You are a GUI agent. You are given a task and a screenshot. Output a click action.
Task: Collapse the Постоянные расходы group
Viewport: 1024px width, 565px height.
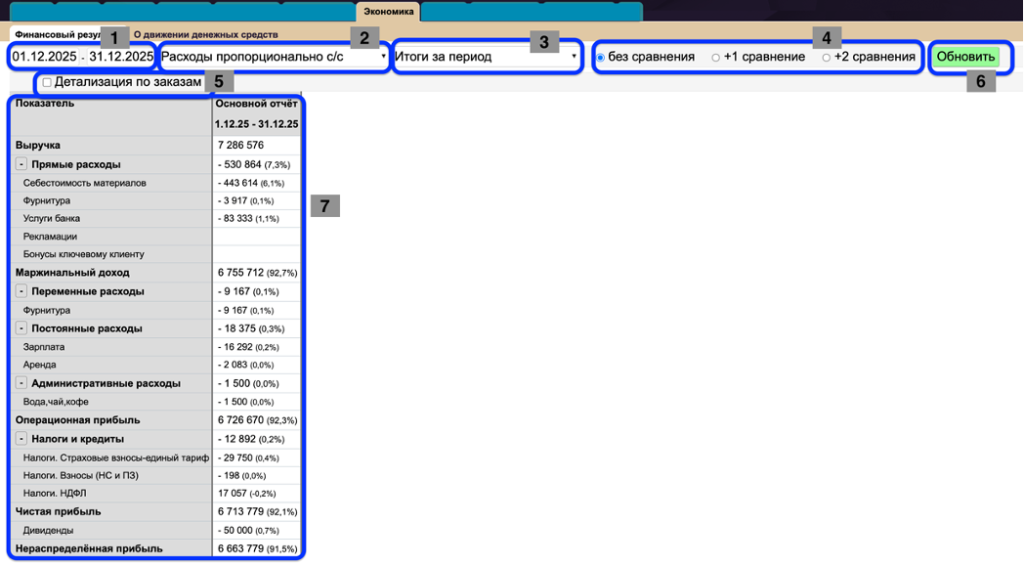point(21,328)
